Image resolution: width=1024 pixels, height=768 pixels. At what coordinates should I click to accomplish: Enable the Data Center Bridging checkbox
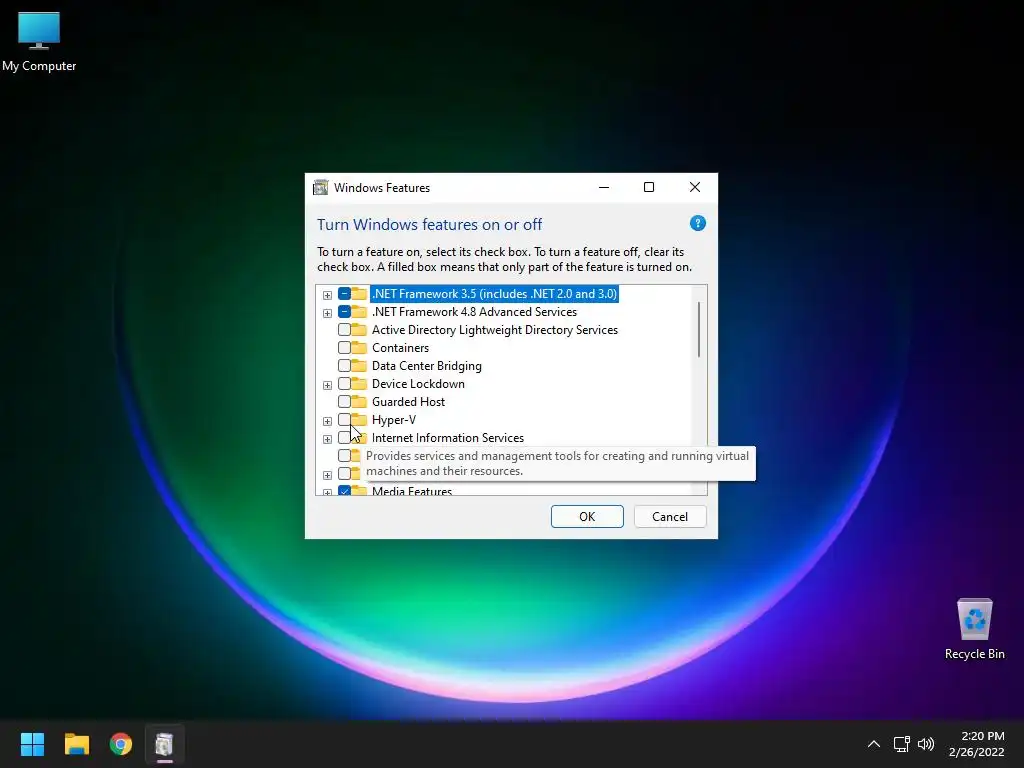click(x=344, y=366)
